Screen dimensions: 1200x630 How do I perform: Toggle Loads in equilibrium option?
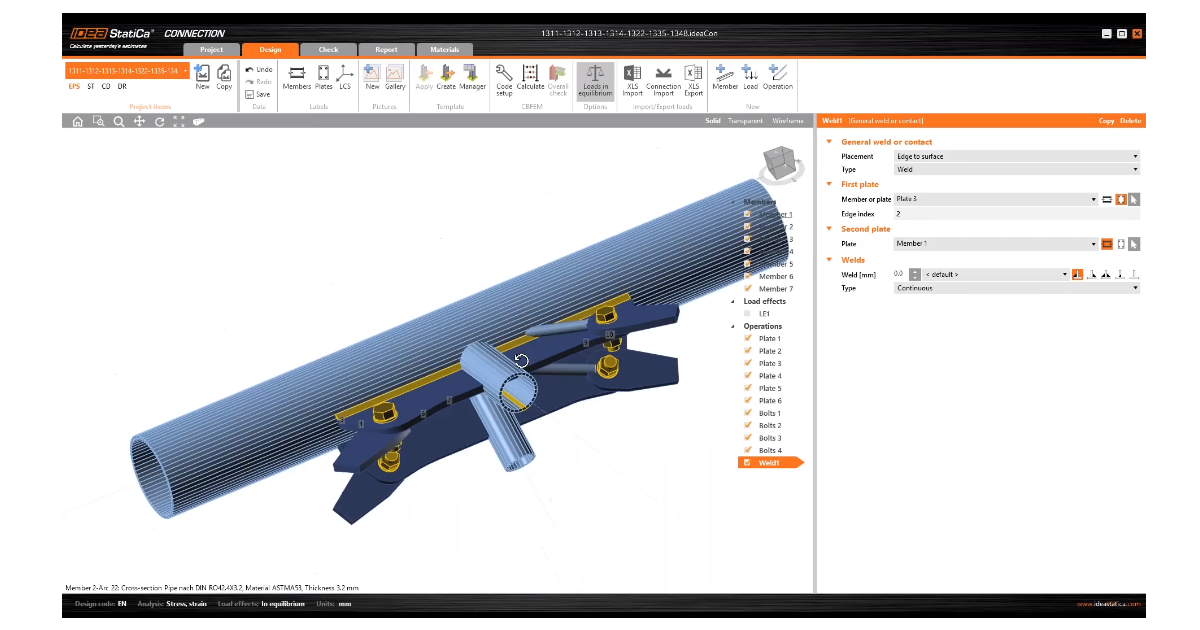pyautogui.click(x=595, y=78)
